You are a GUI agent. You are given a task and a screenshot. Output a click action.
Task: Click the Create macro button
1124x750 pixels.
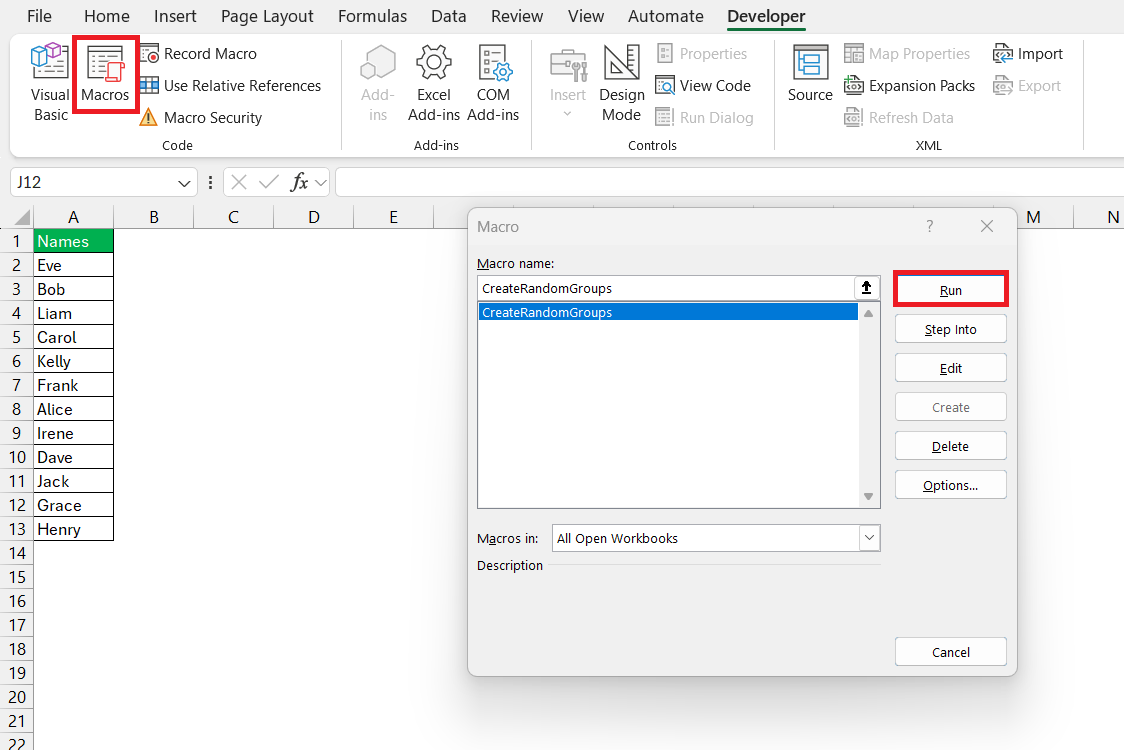[x=951, y=407]
